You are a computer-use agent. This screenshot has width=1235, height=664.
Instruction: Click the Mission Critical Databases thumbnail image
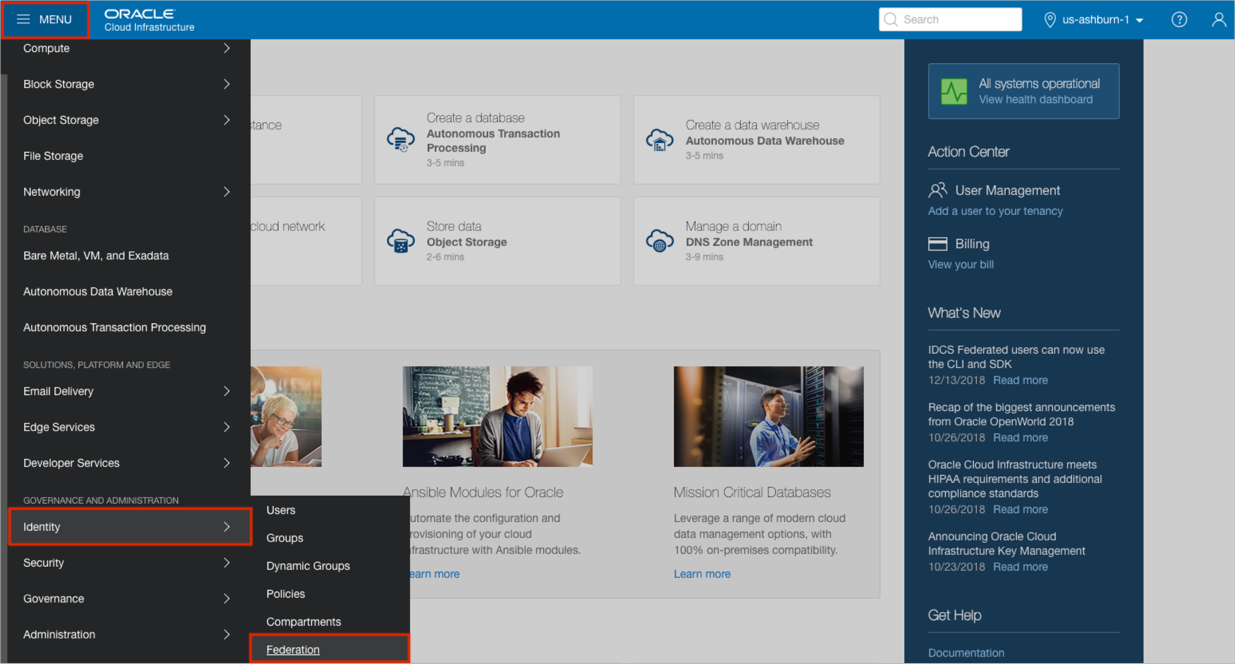click(768, 416)
